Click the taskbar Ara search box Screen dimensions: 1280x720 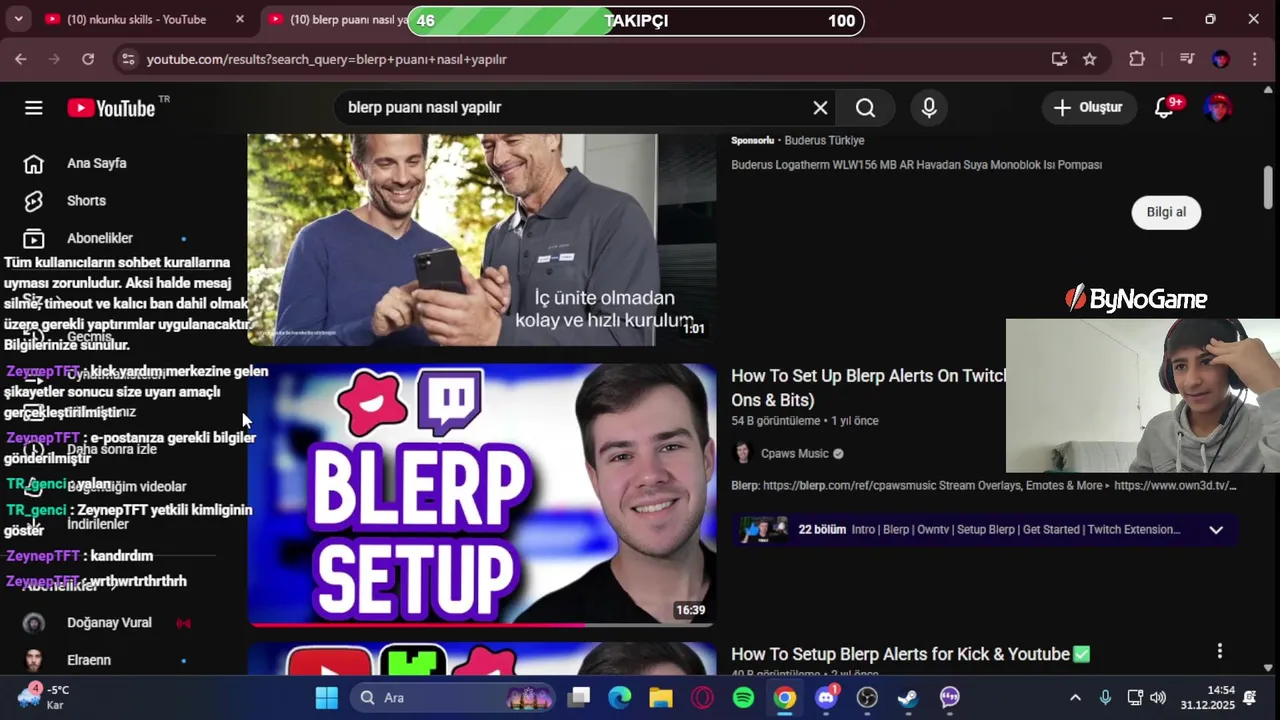point(453,697)
